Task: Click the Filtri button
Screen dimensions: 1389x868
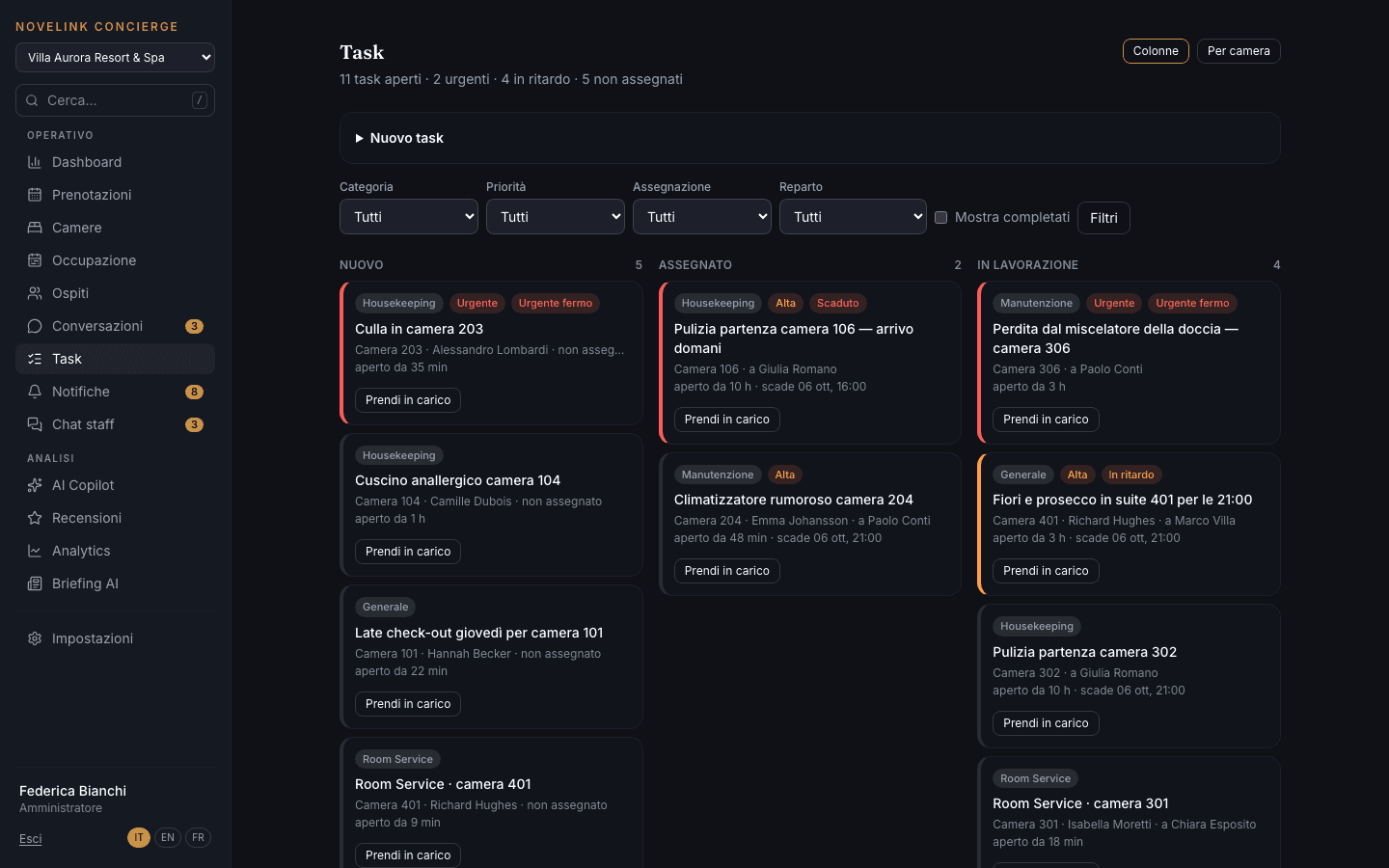Action: [x=1103, y=218]
